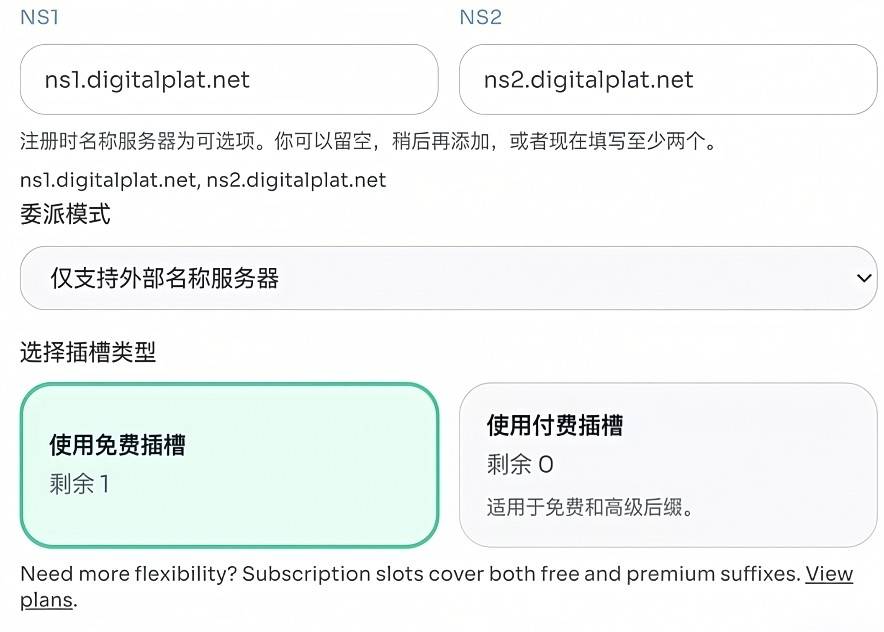The image size is (884, 632).
Task: Click the Need more flexibility sentence
Action: (x=129, y=574)
